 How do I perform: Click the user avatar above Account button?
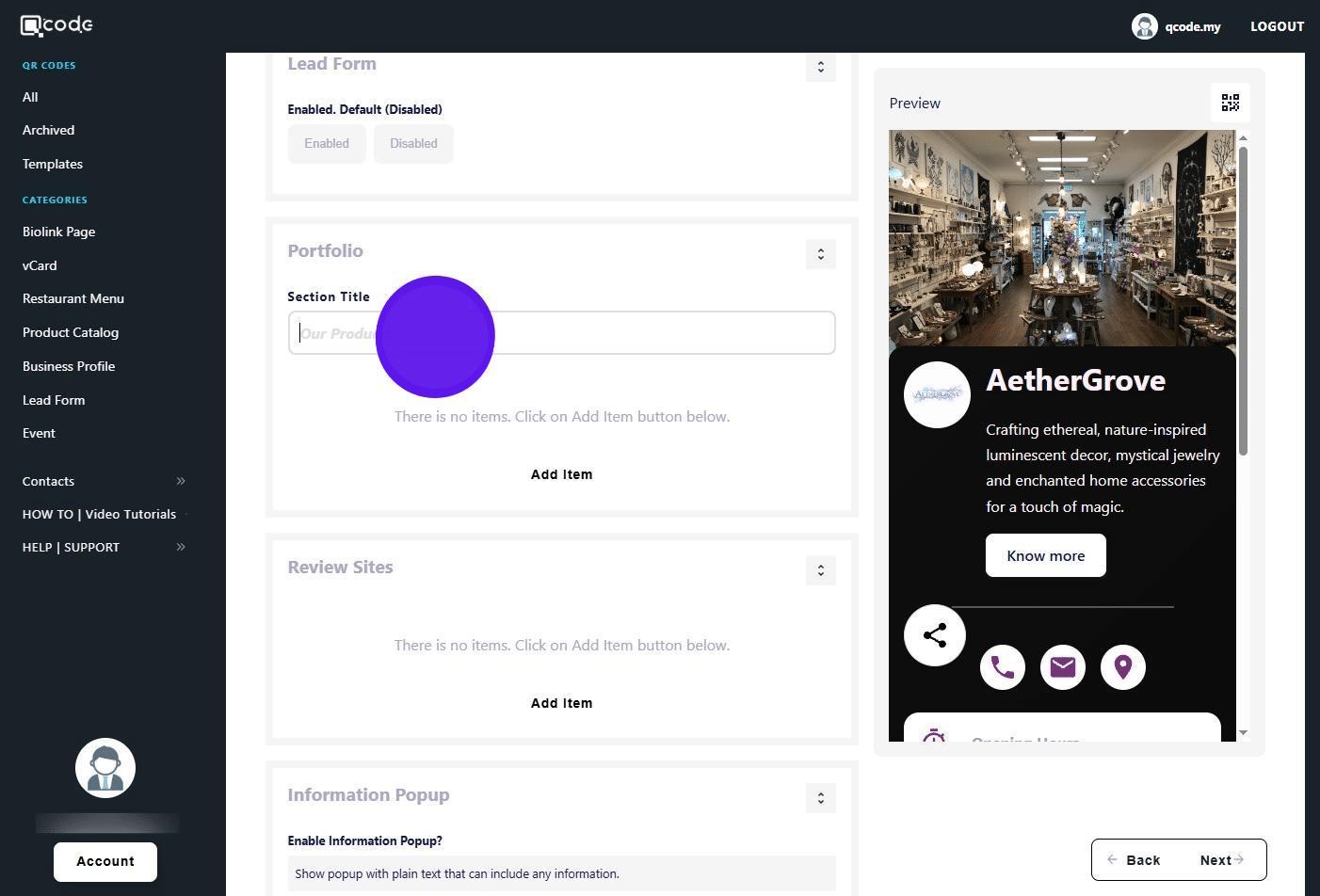[105, 768]
